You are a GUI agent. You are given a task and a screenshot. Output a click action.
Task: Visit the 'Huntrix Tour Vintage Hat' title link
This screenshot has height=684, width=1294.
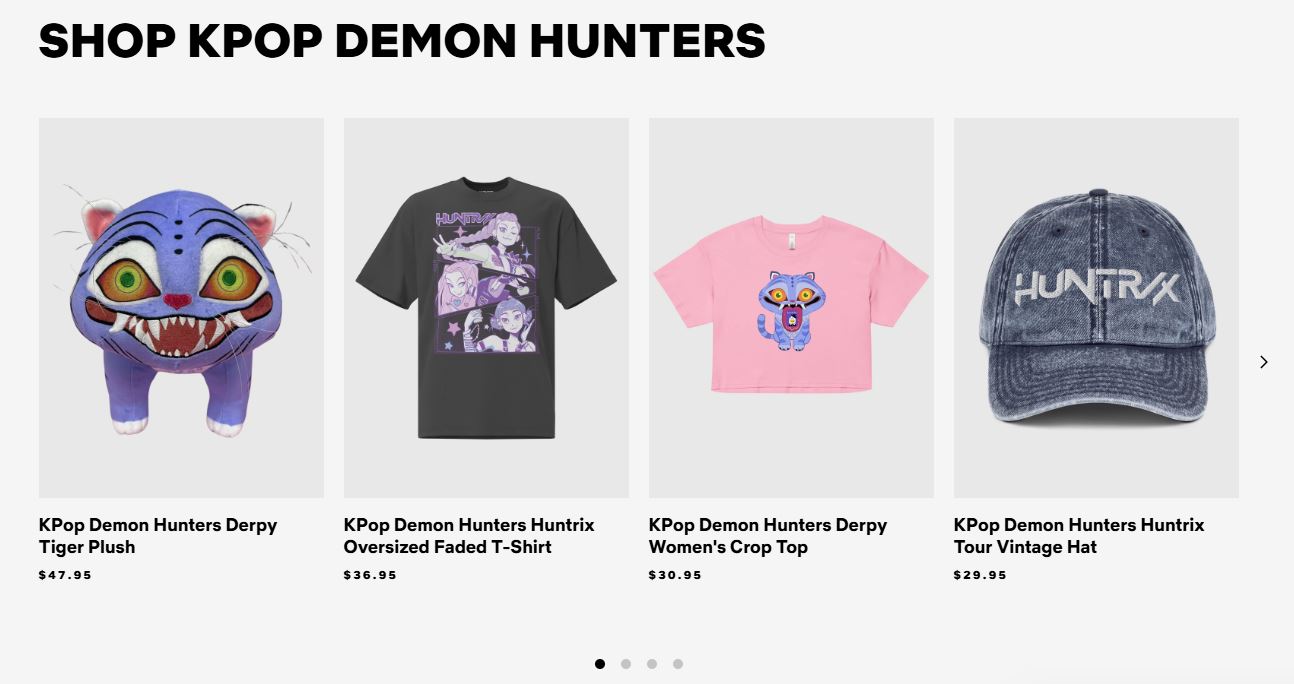[1079, 536]
